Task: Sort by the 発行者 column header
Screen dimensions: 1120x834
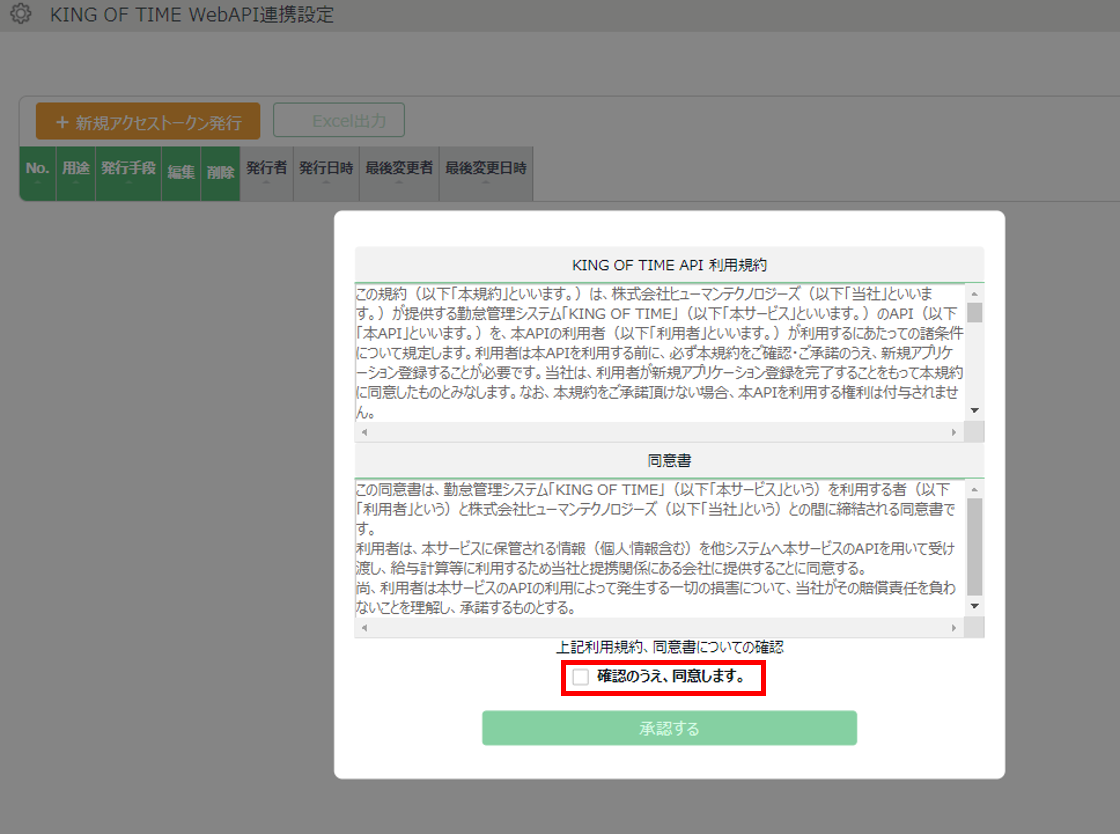Action: pyautogui.click(x=266, y=174)
